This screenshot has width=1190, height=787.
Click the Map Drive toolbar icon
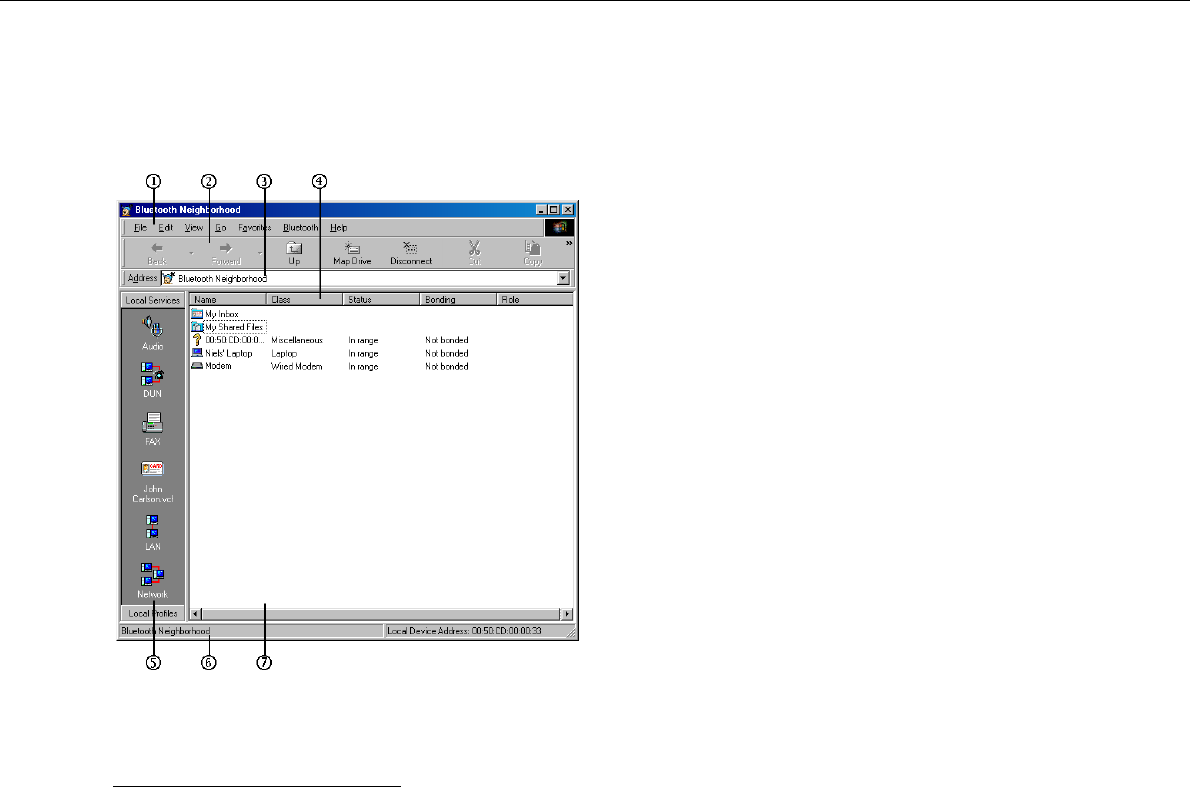coord(352,248)
